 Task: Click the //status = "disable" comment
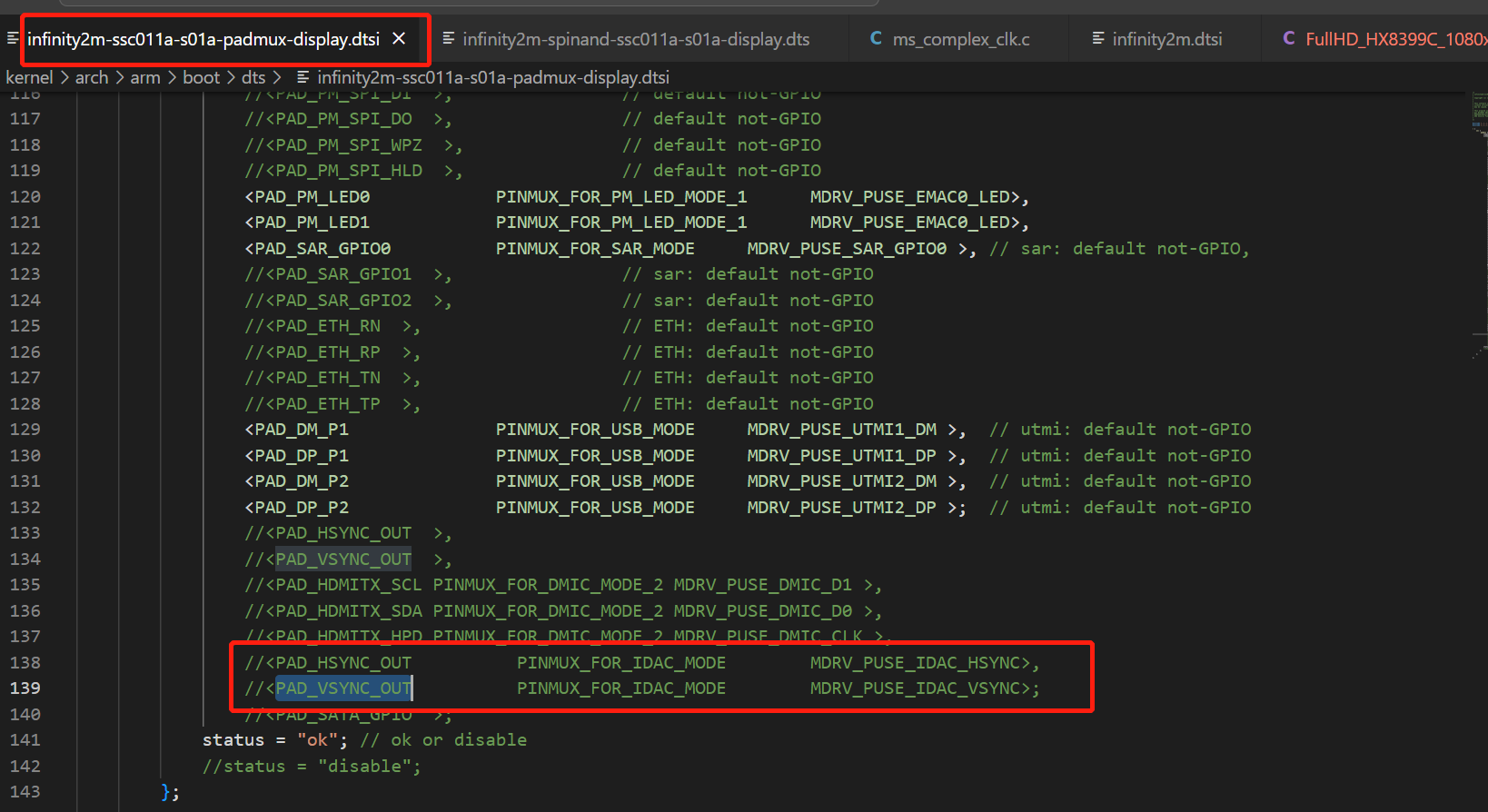click(x=312, y=766)
